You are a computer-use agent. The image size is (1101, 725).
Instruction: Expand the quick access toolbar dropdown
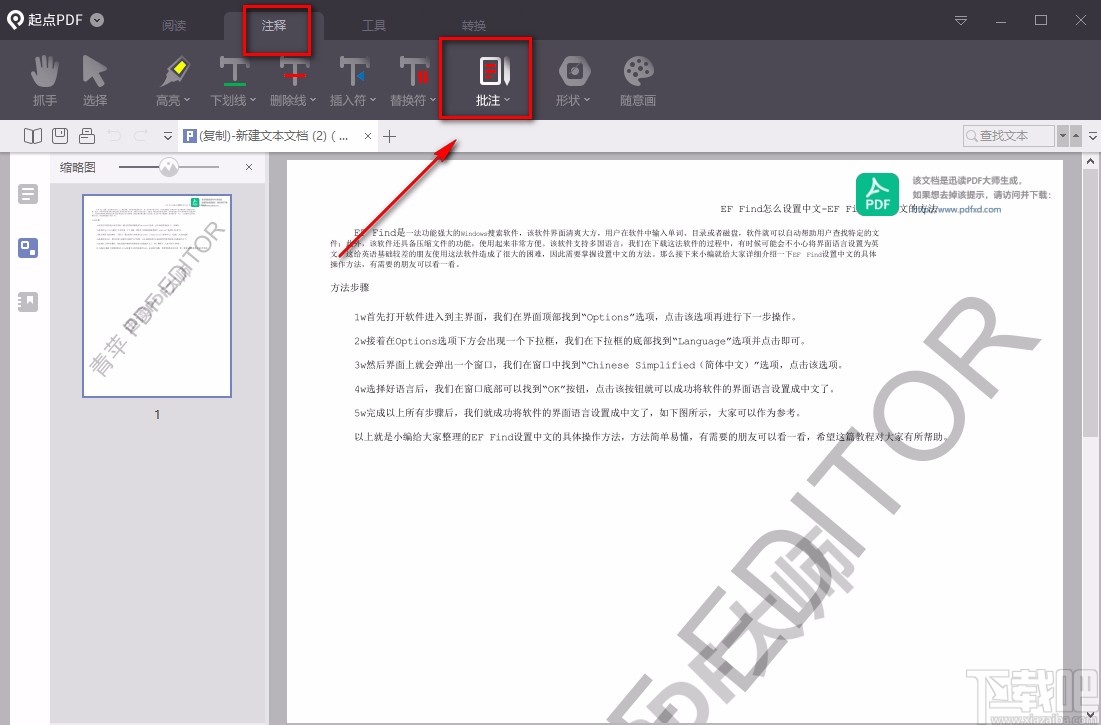[x=168, y=135]
